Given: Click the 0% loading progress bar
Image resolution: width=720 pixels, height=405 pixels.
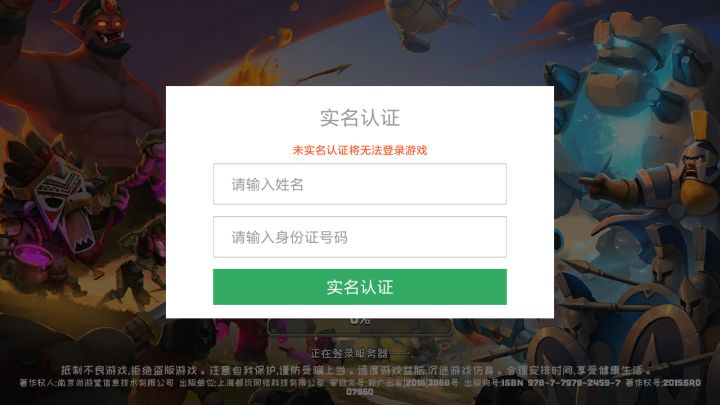Looking at the screenshot, I should click(360, 326).
